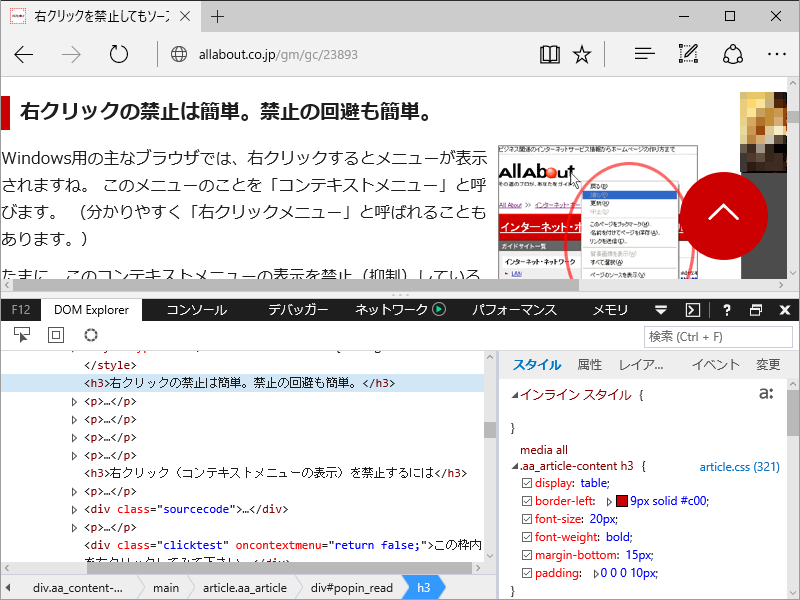Screen dimensions: 800x600
Task: Show hidden developer tools dropdown arrow
Action: tap(661, 310)
